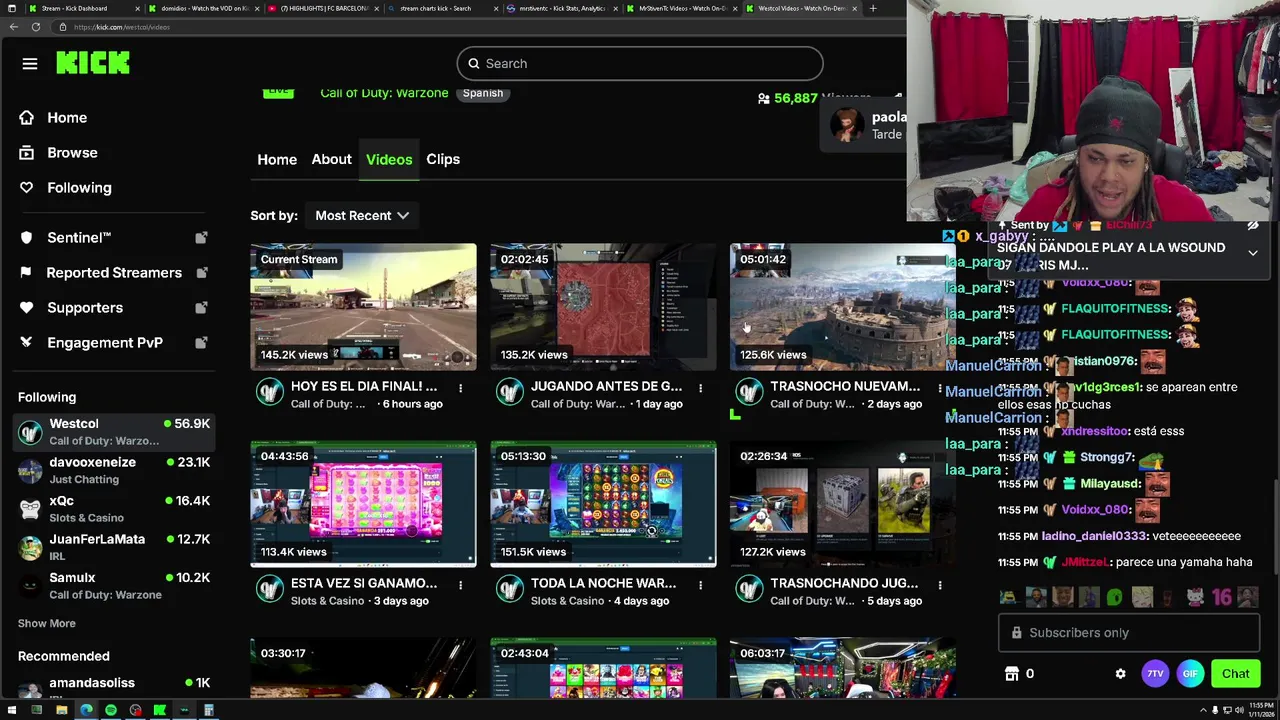Click the magnifier icon in search bar

click(x=474, y=64)
